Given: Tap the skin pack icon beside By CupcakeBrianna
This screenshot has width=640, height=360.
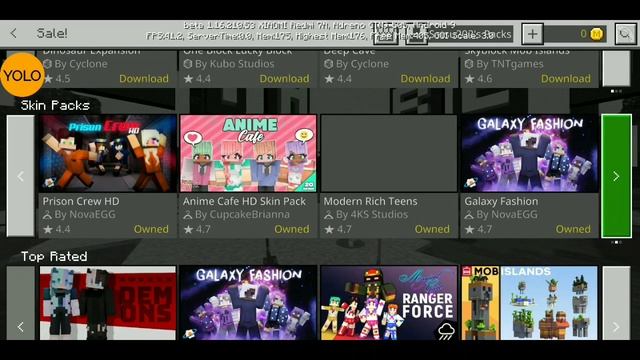Looking at the screenshot, I should pos(188,215).
